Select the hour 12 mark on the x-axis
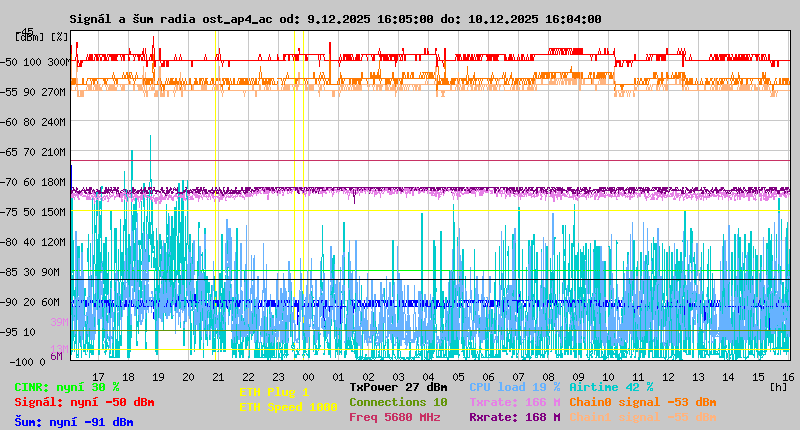This screenshot has width=800, height=430. tap(668, 376)
